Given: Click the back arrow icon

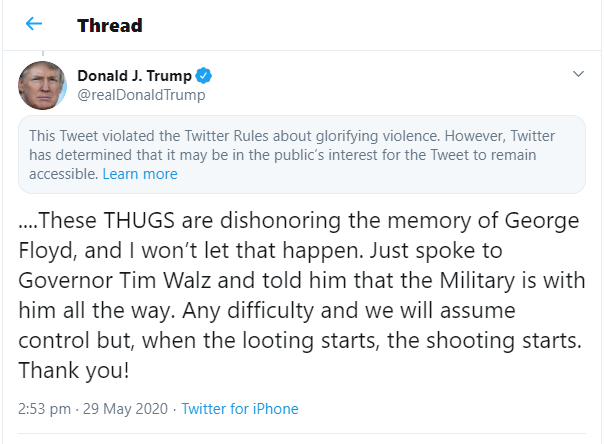Looking at the screenshot, I should point(34,23).
